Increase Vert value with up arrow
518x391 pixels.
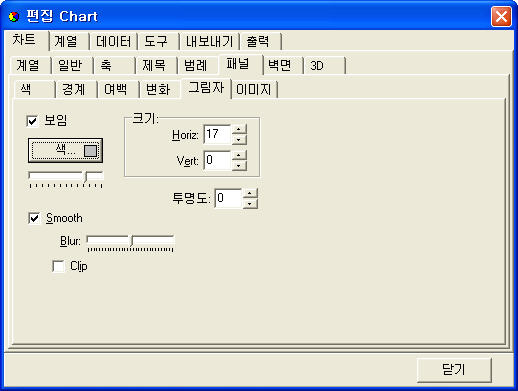pos(239,156)
